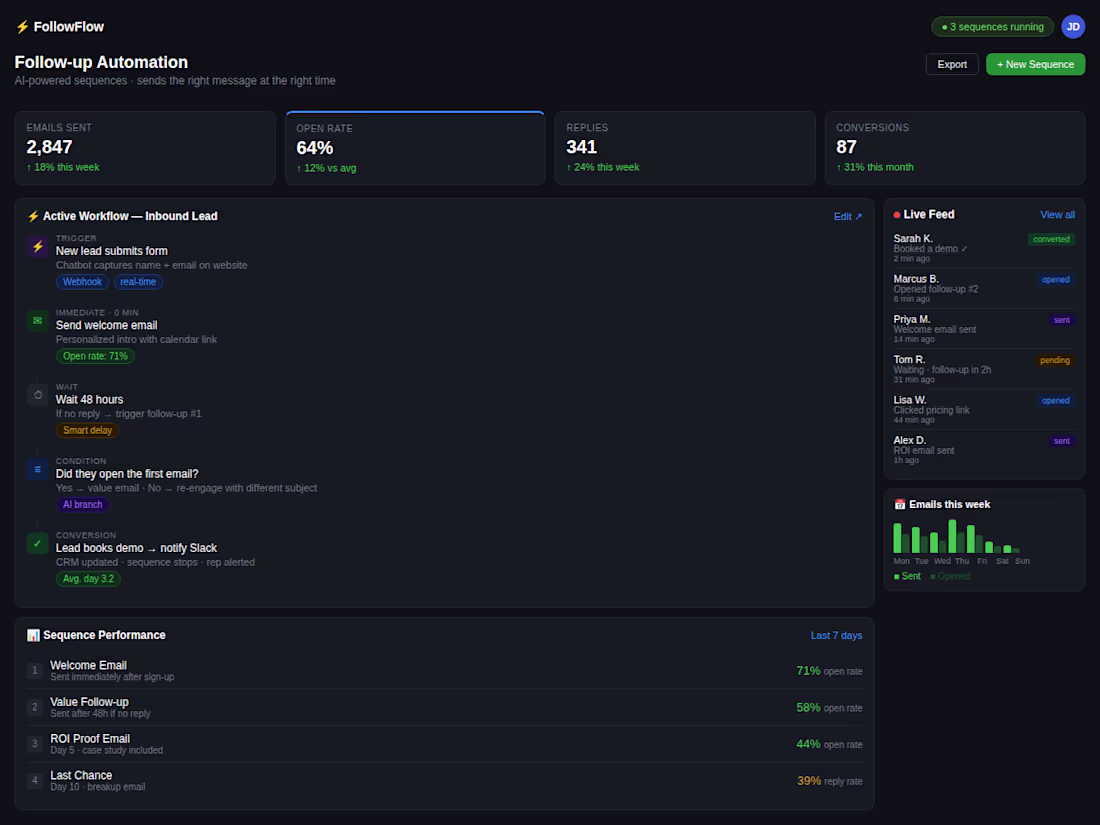
Task: Toggle the Sent legend in the email chart
Action: click(907, 576)
